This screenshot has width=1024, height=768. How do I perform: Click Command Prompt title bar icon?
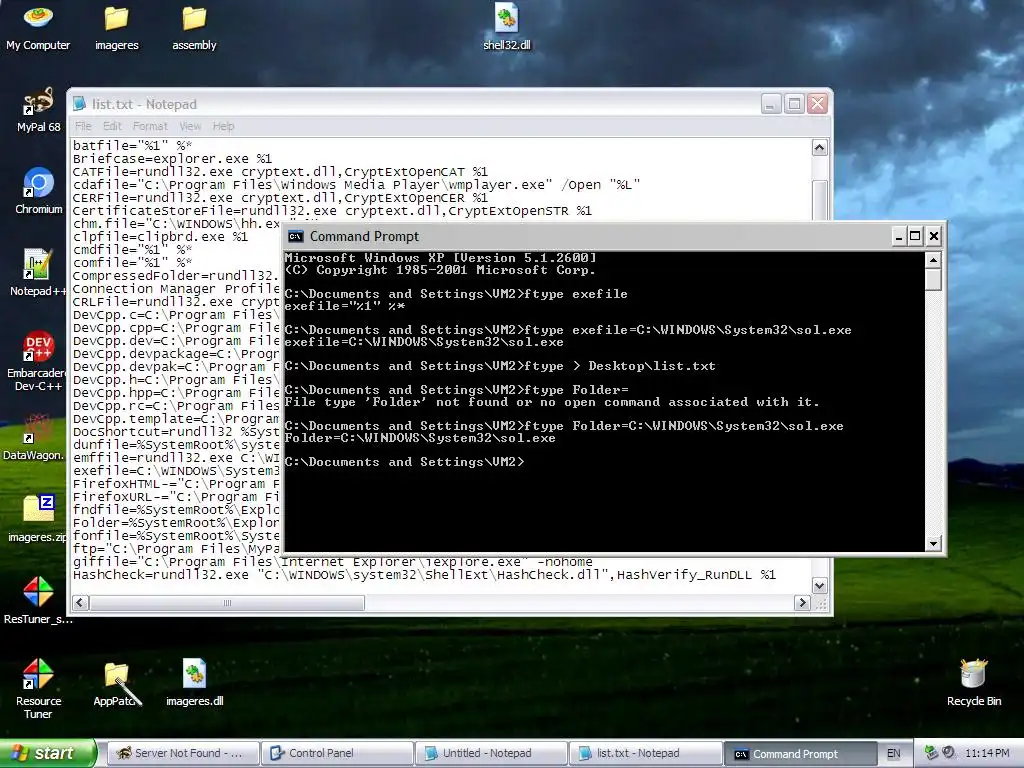(x=295, y=236)
